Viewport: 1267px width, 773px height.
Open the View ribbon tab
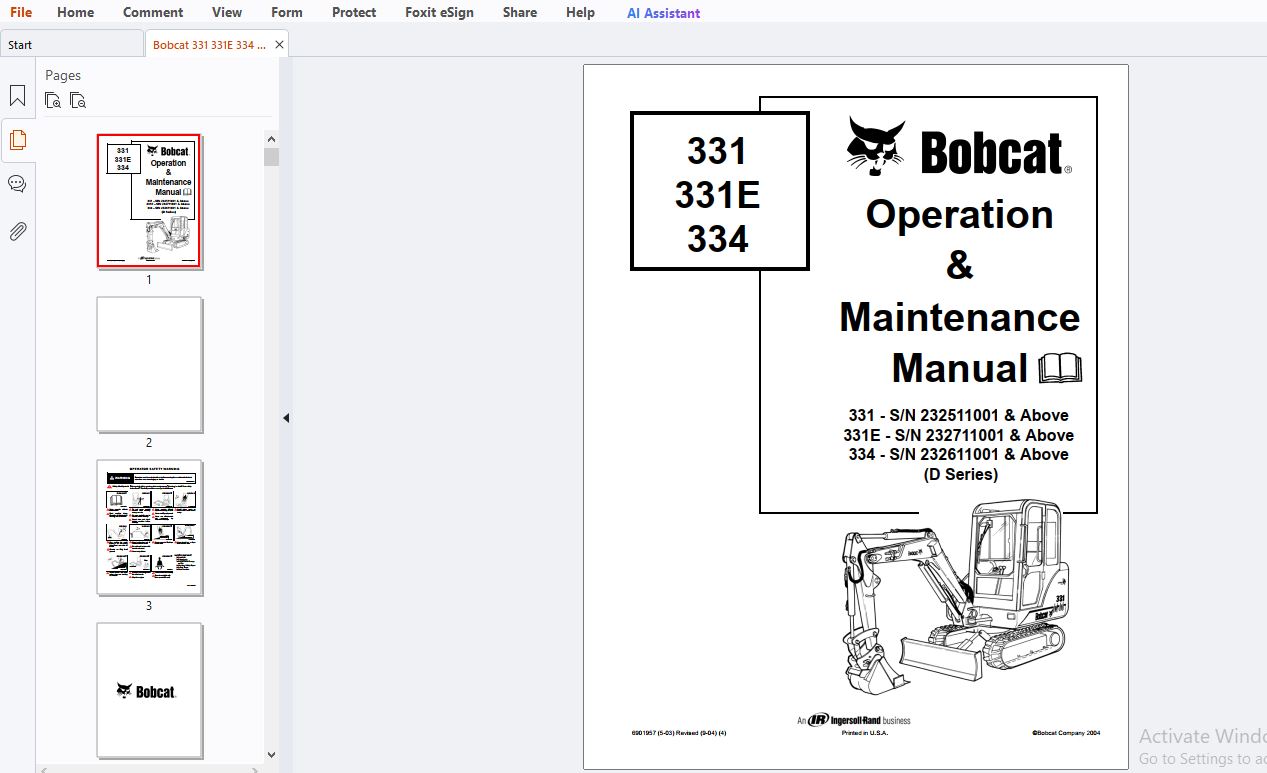pyautogui.click(x=227, y=12)
